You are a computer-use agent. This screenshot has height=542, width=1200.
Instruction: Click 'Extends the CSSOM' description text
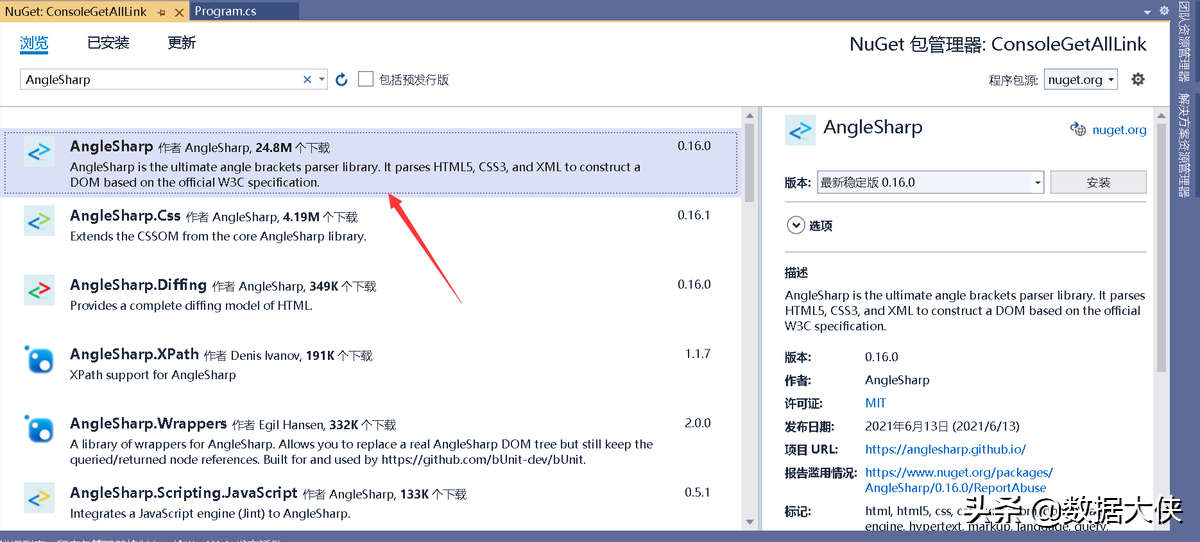click(218, 237)
